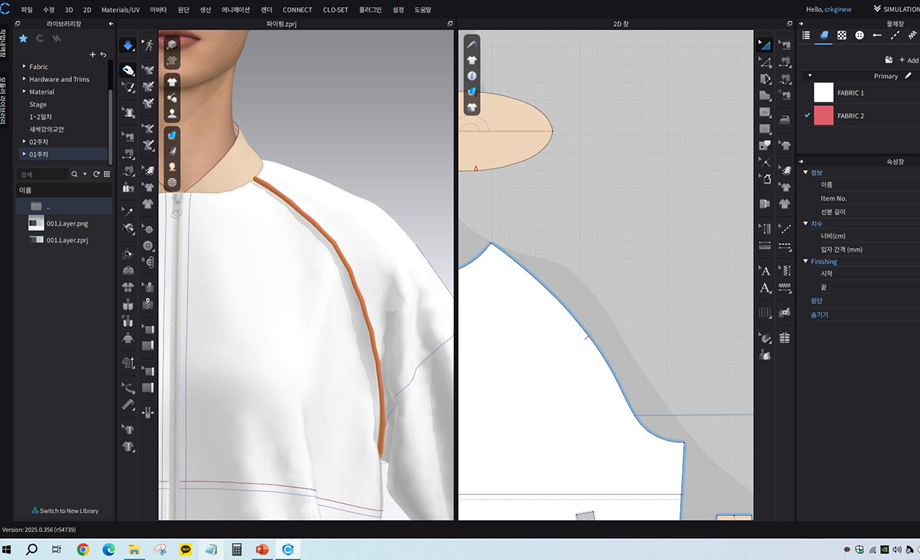Viewport: 920px width, 560px height.
Task: Open KakaoTalk from the Windows taskbar
Action: 185,549
